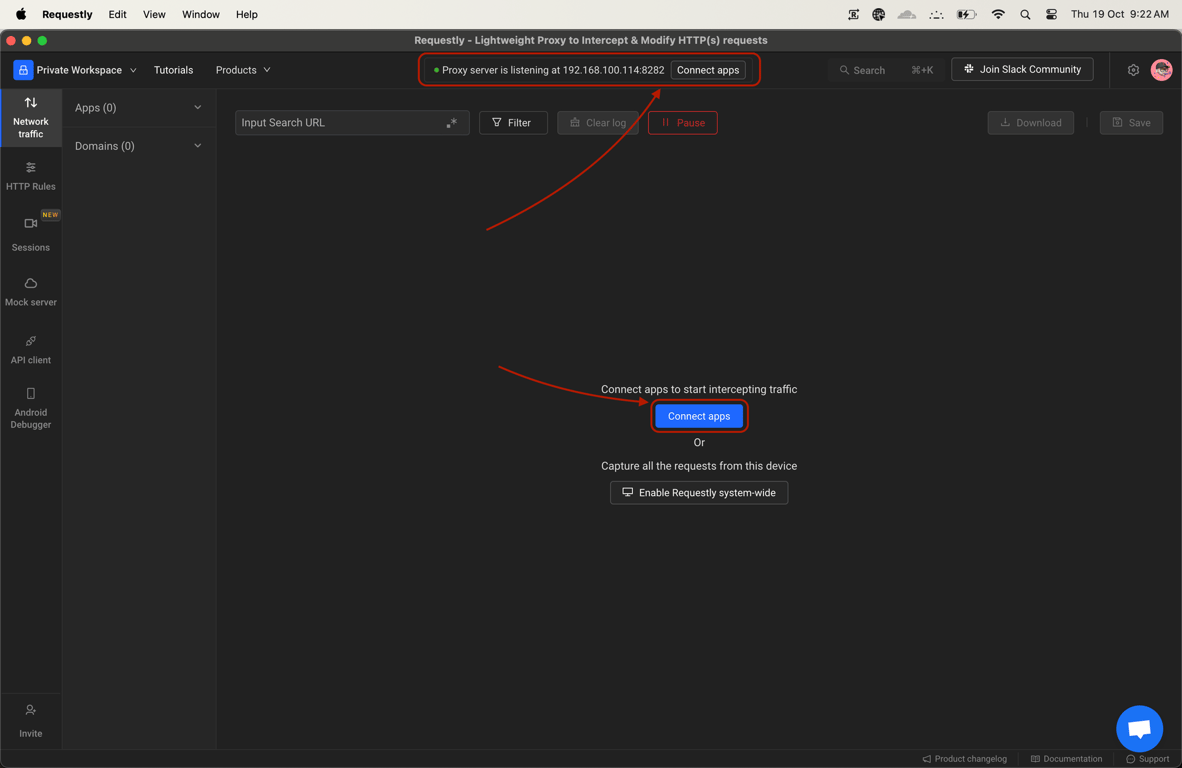Image resolution: width=1182 pixels, height=768 pixels.
Task: Launch the Android Debugger
Action: click(x=31, y=408)
